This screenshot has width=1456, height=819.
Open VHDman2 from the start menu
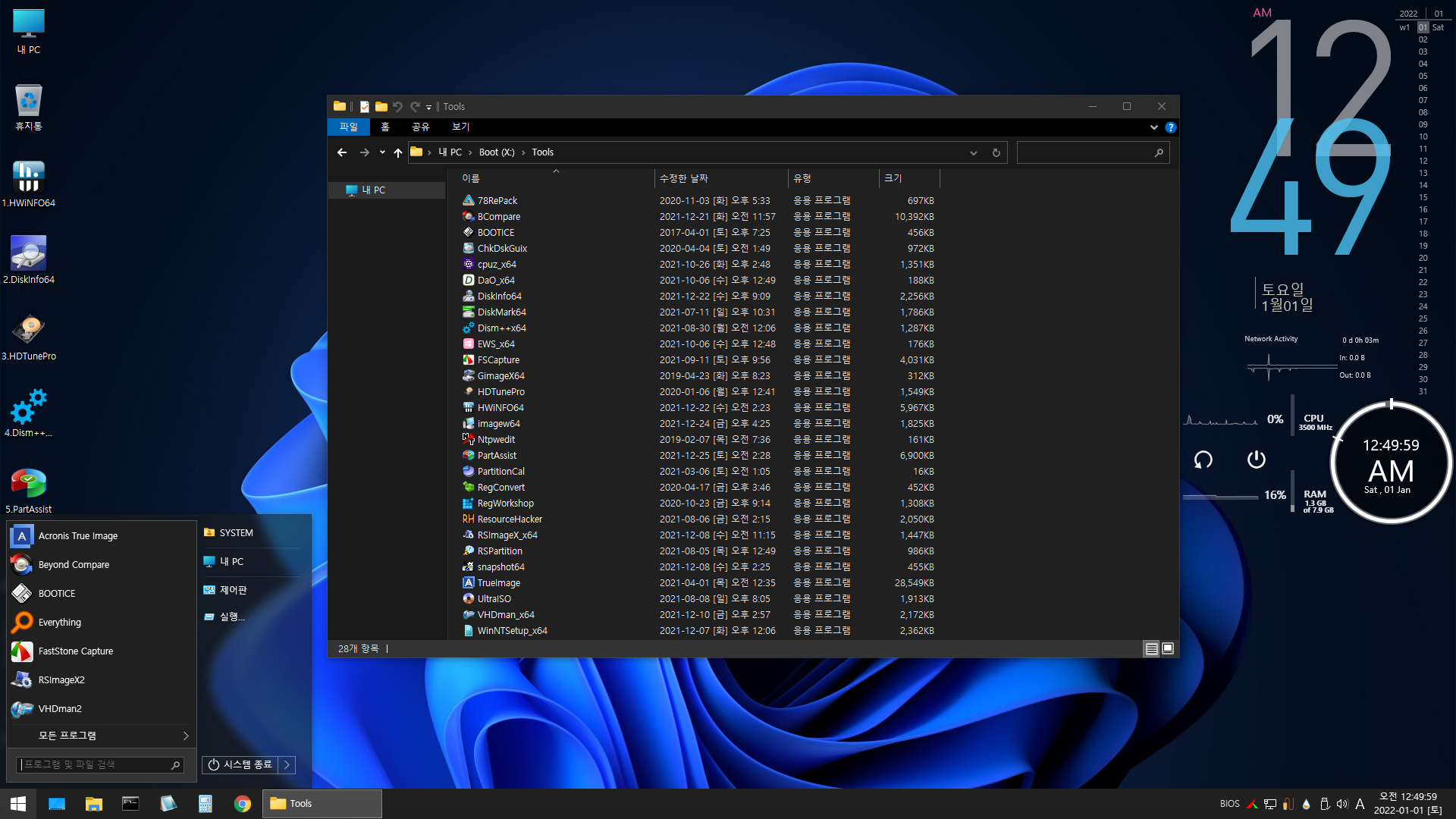click(x=102, y=709)
